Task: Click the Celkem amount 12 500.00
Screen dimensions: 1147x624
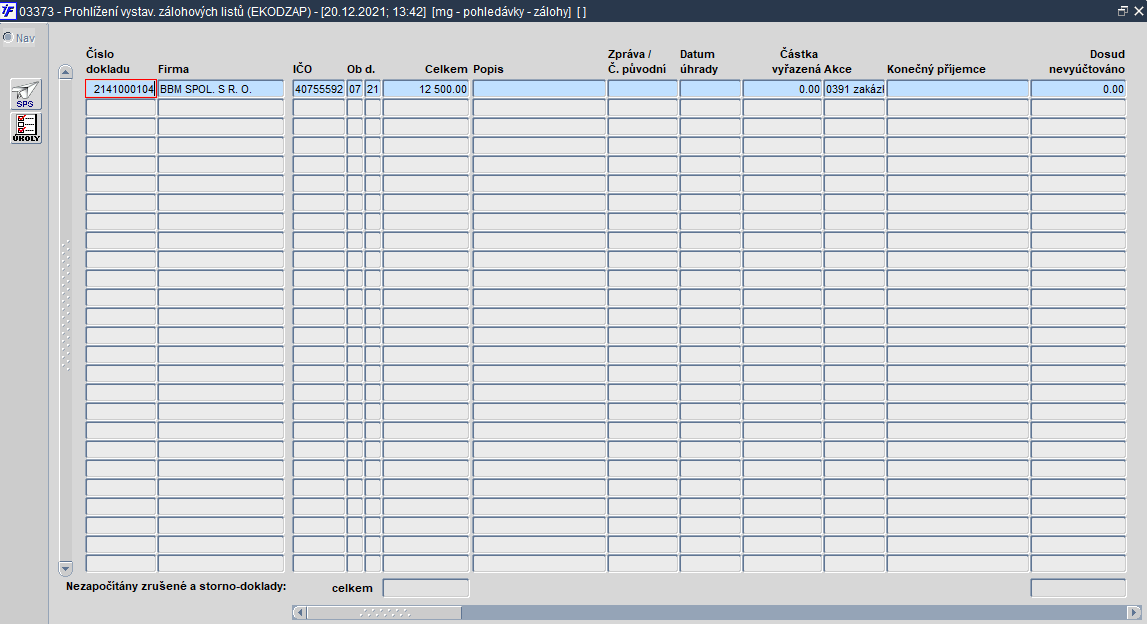Action: click(426, 89)
